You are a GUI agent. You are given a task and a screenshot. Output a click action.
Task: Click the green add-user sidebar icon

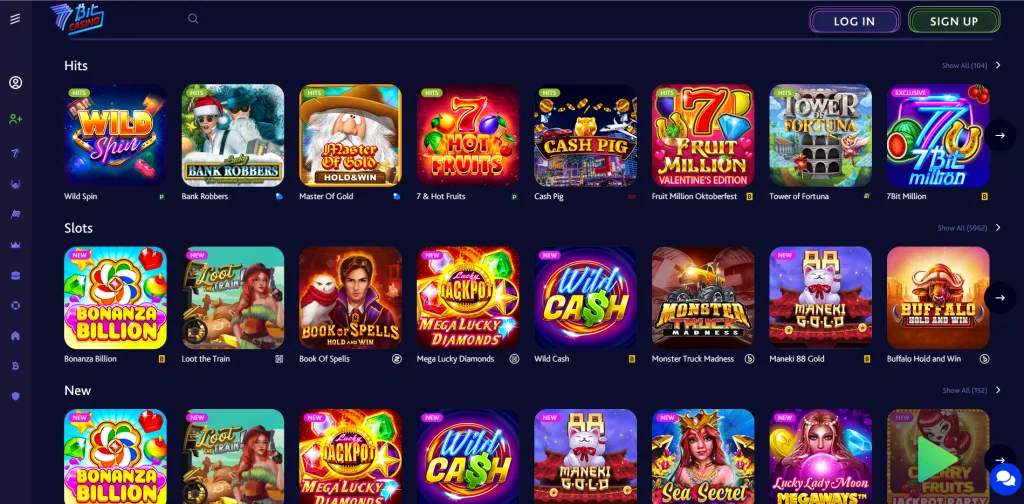pos(16,119)
